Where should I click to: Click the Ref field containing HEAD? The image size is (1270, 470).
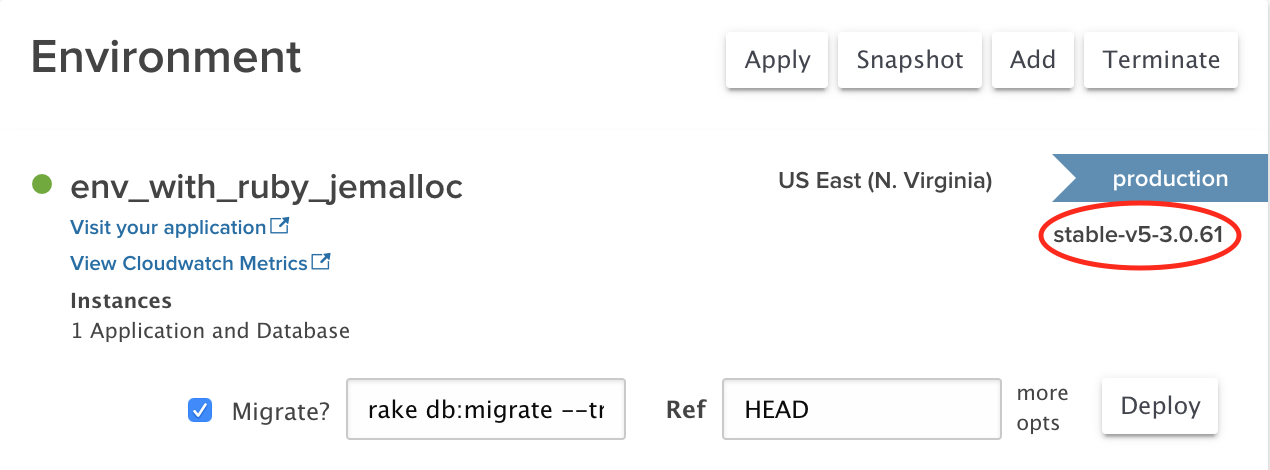pos(861,409)
